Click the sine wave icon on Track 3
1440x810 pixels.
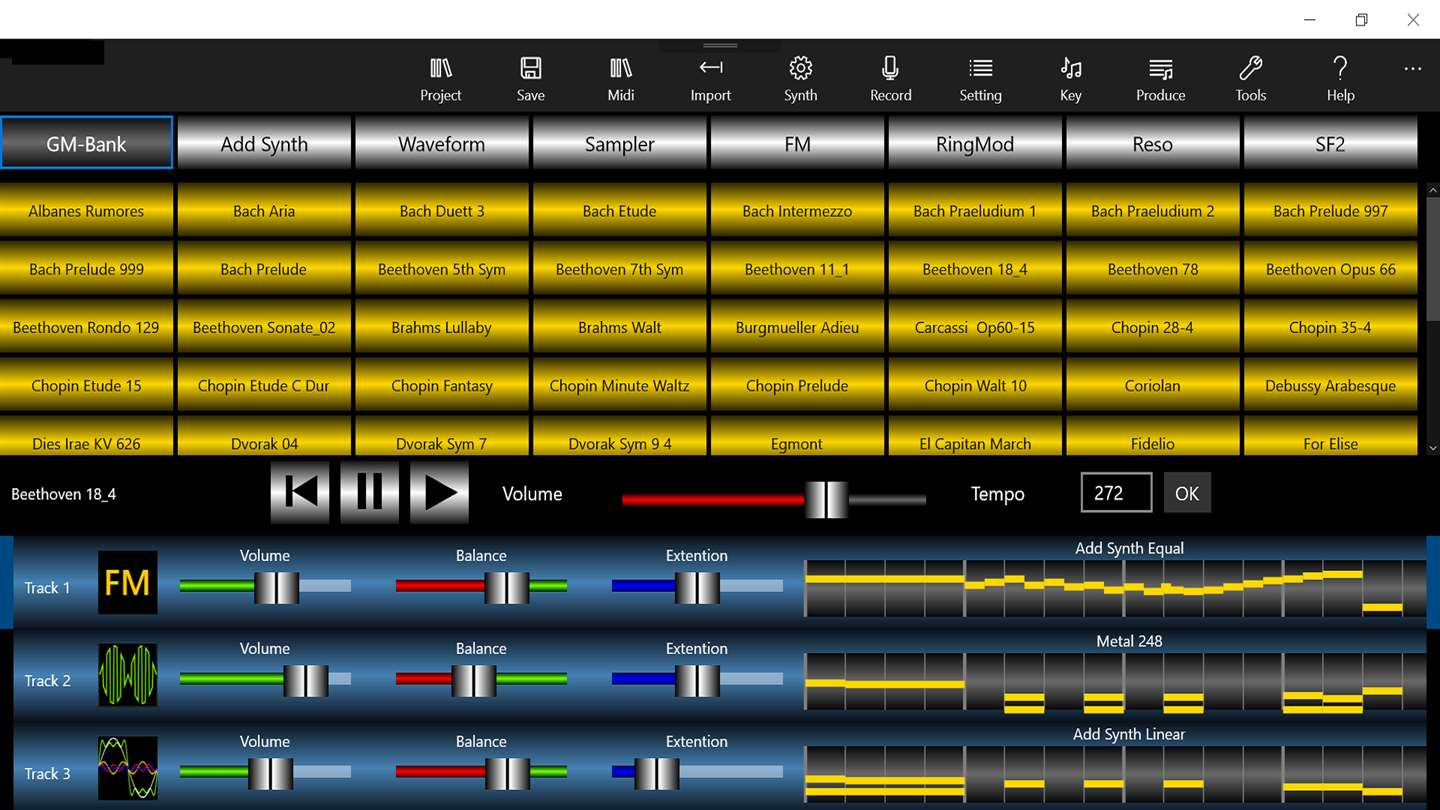pyautogui.click(x=127, y=769)
